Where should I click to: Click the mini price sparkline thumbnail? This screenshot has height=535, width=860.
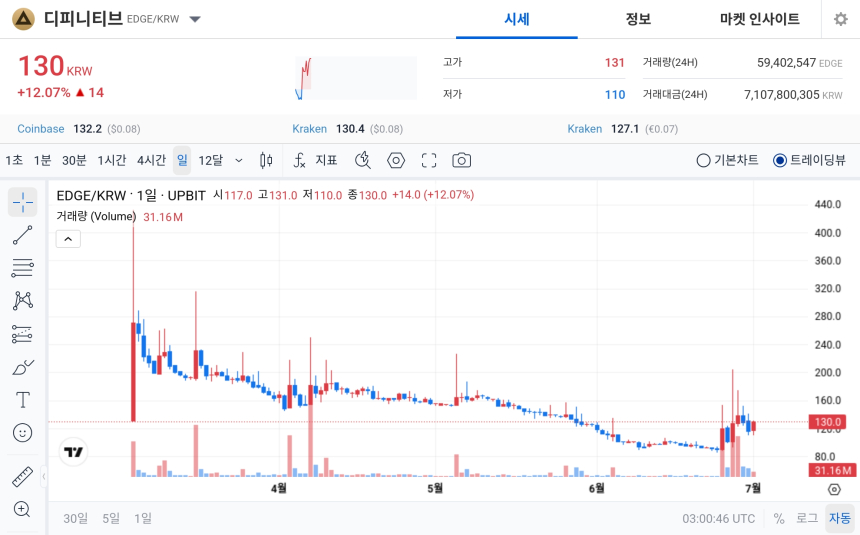pos(356,78)
